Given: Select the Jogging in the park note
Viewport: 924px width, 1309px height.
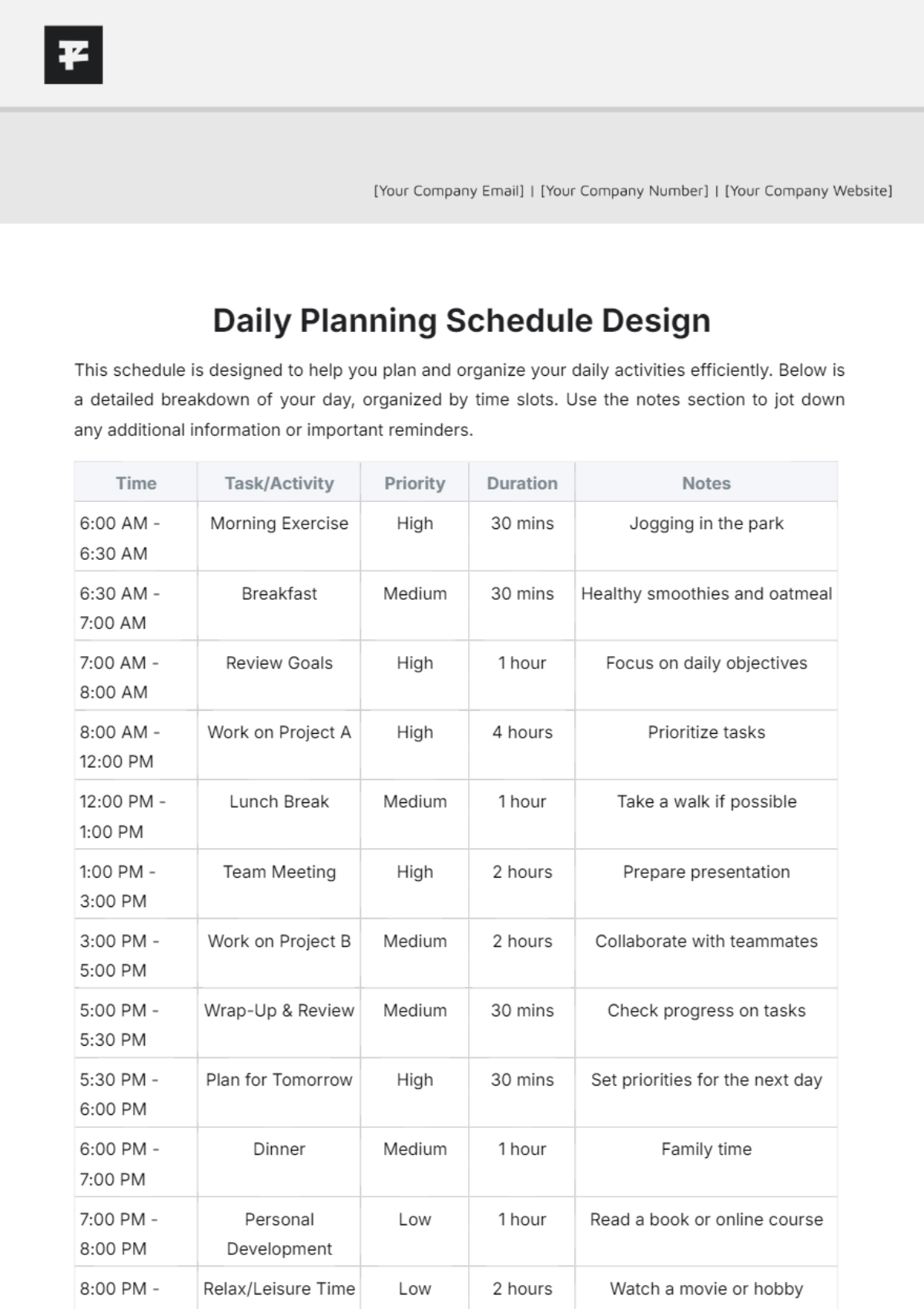Looking at the screenshot, I should pyautogui.click(x=706, y=524).
